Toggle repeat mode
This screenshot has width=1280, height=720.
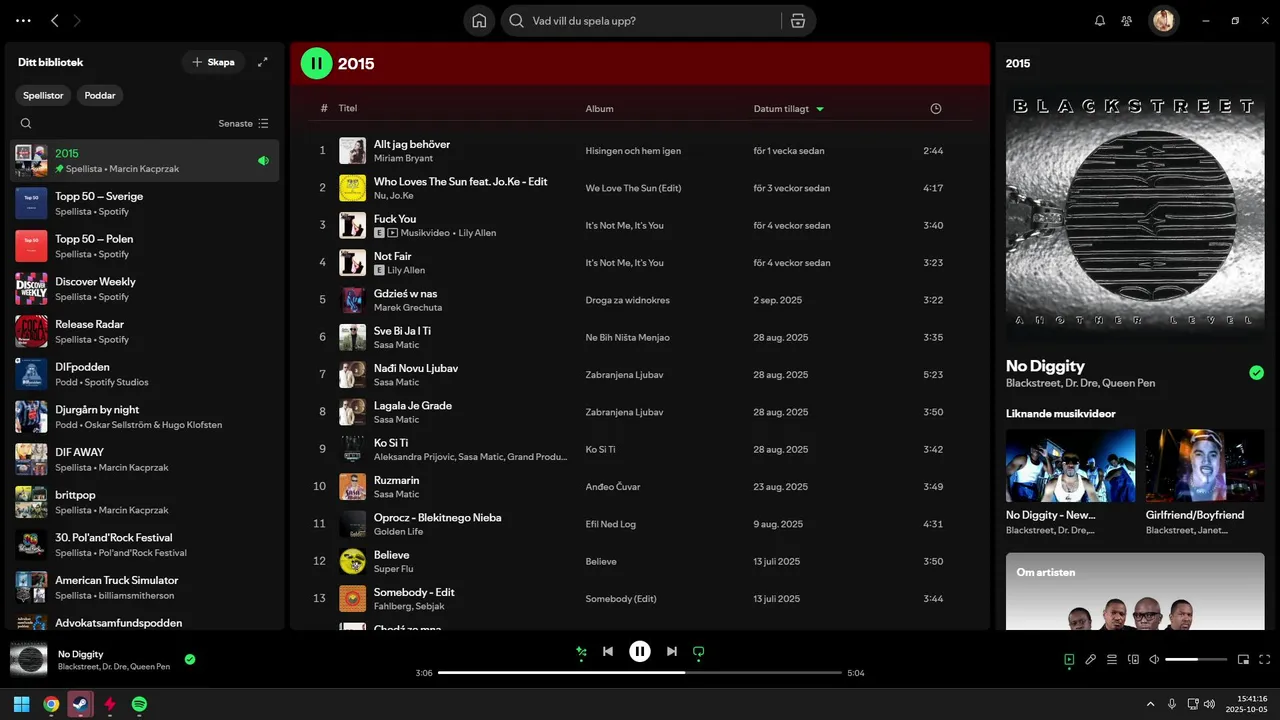tap(699, 652)
